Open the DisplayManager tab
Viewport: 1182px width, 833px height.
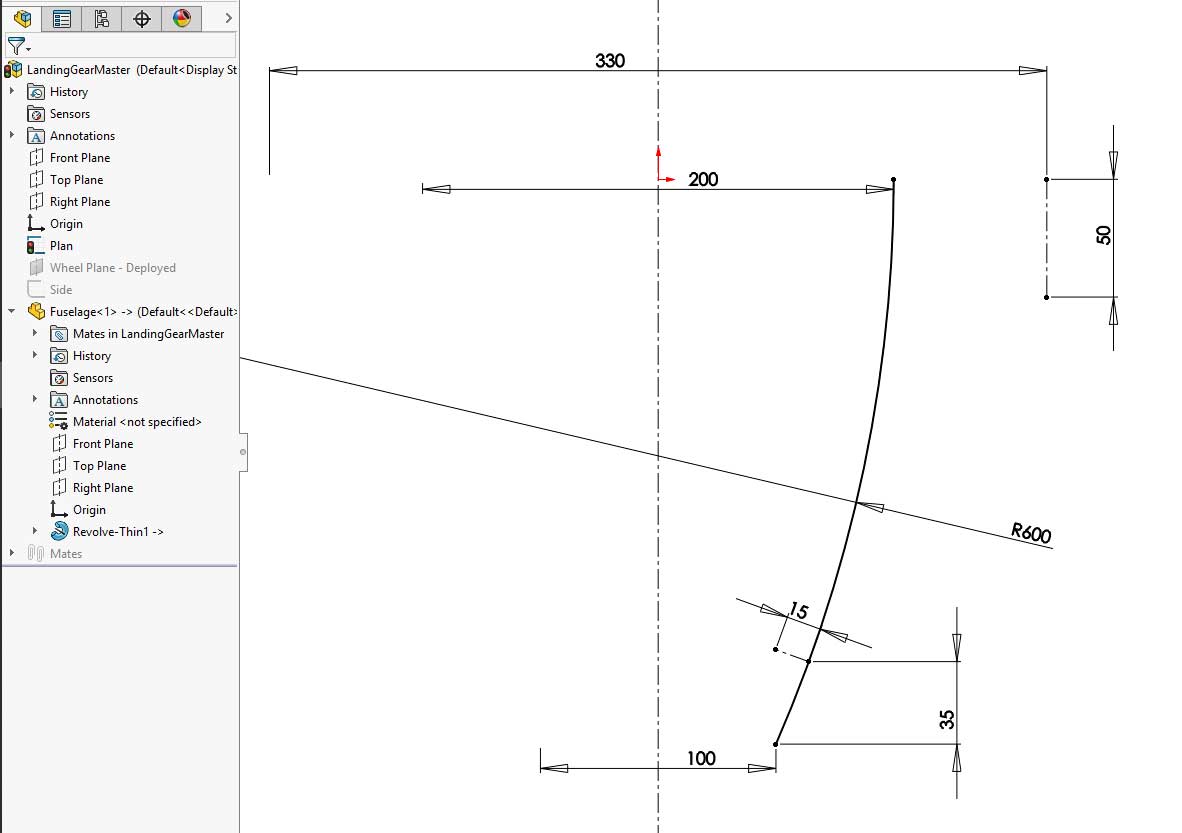[182, 18]
